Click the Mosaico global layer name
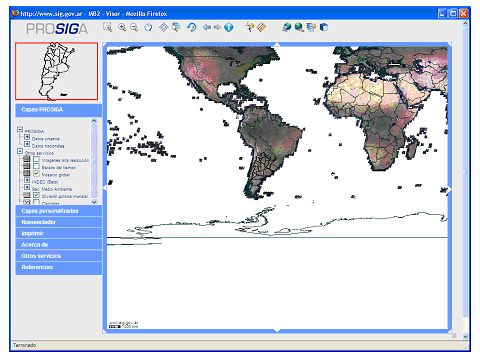This screenshot has width=480, height=360. 56,175
